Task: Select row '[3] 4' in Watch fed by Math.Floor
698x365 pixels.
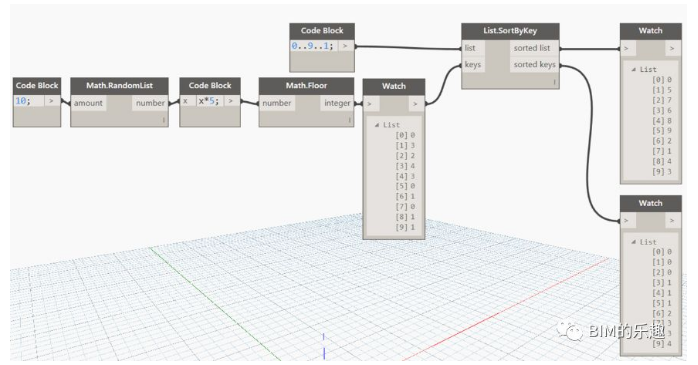Action: (405, 166)
